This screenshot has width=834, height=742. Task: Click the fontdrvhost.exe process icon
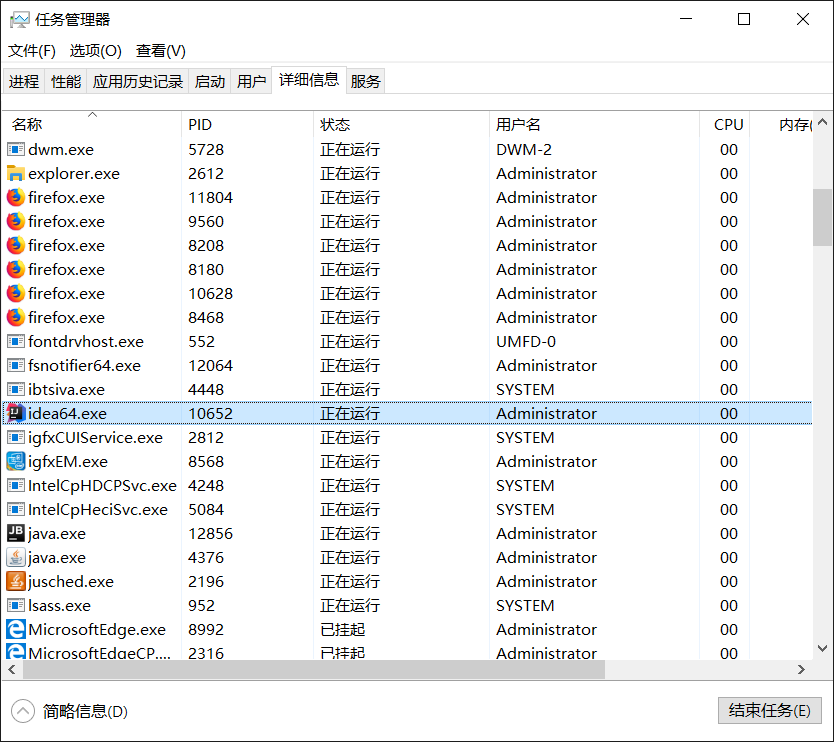15,341
